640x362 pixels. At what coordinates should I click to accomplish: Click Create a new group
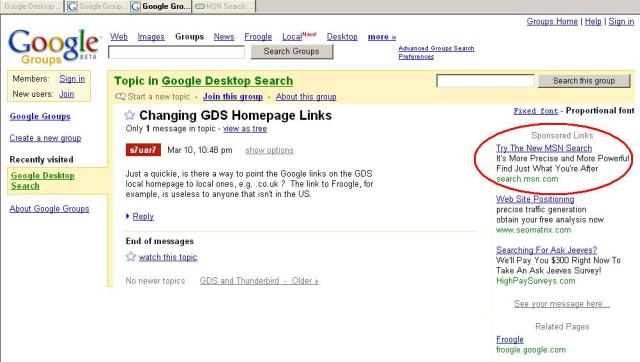pyautogui.click(x=45, y=138)
